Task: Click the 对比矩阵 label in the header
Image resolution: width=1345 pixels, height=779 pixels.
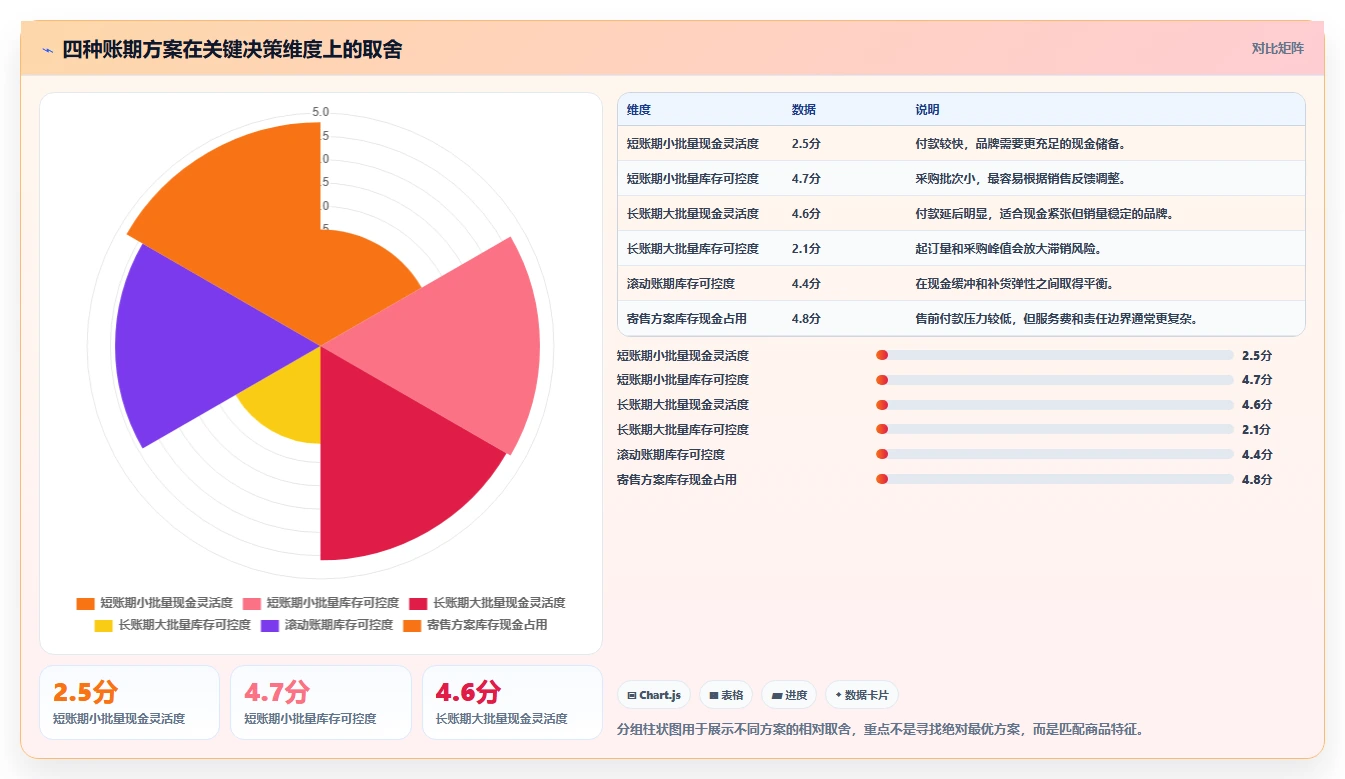Action: click(1277, 48)
